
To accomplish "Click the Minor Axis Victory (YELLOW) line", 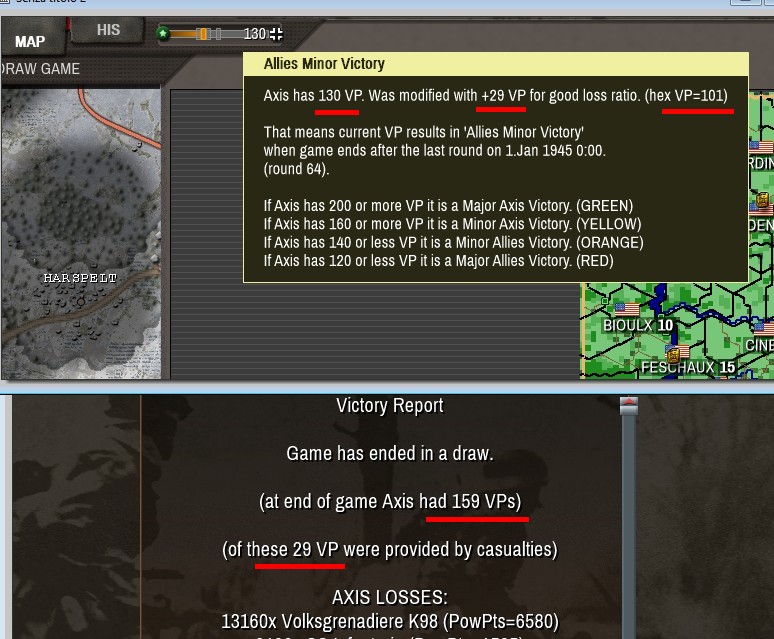I will [x=452, y=224].
